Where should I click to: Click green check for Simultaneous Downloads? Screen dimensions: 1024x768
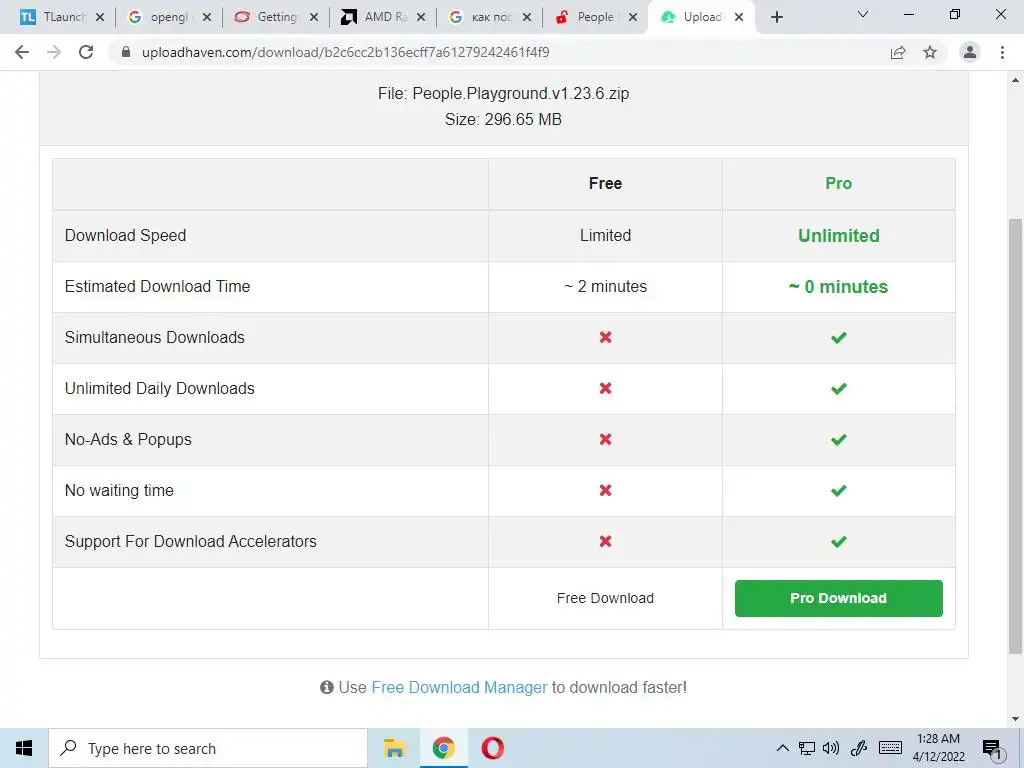(x=839, y=338)
